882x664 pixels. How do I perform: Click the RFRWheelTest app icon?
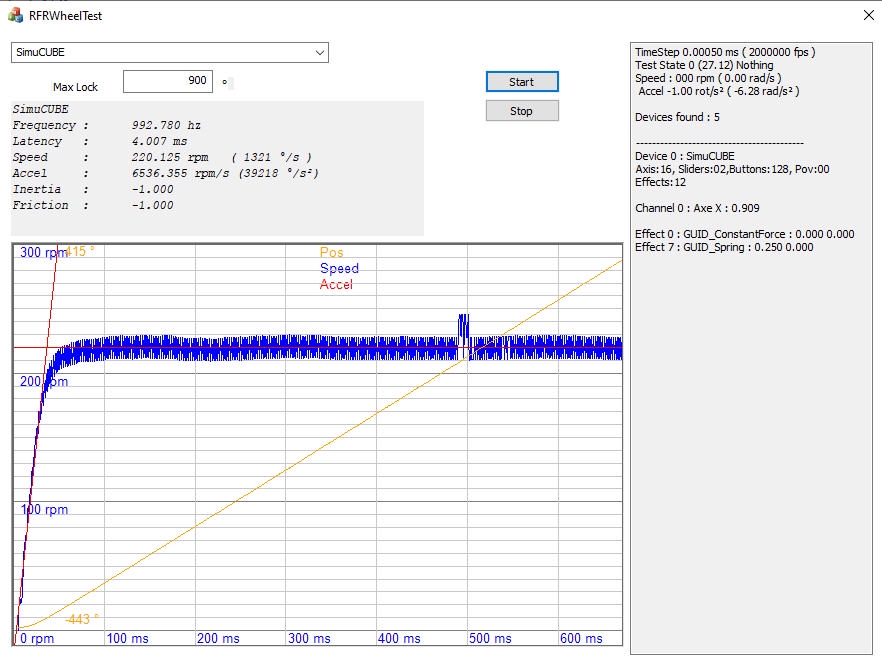click(15, 15)
